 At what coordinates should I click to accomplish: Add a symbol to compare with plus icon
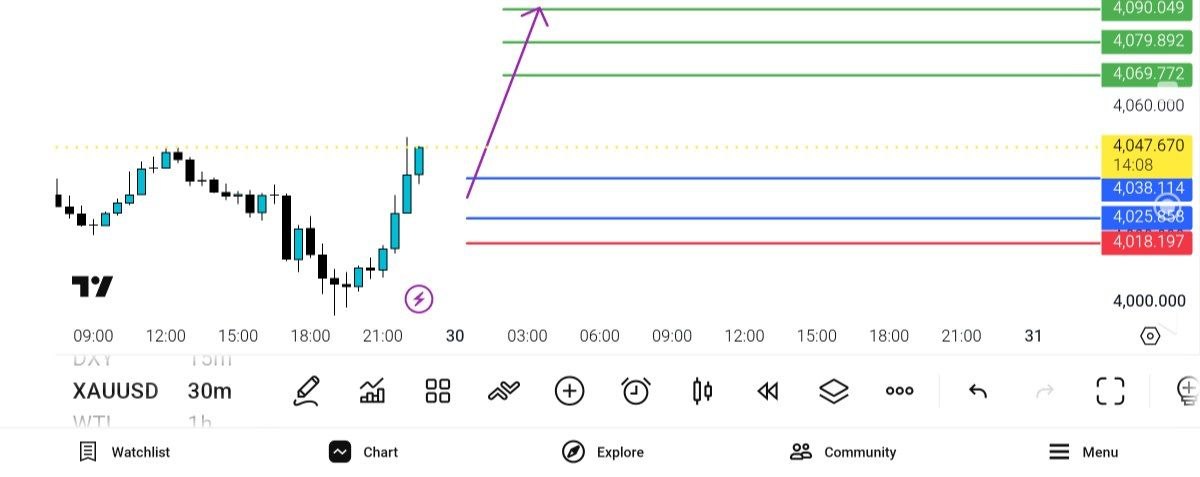tap(569, 391)
